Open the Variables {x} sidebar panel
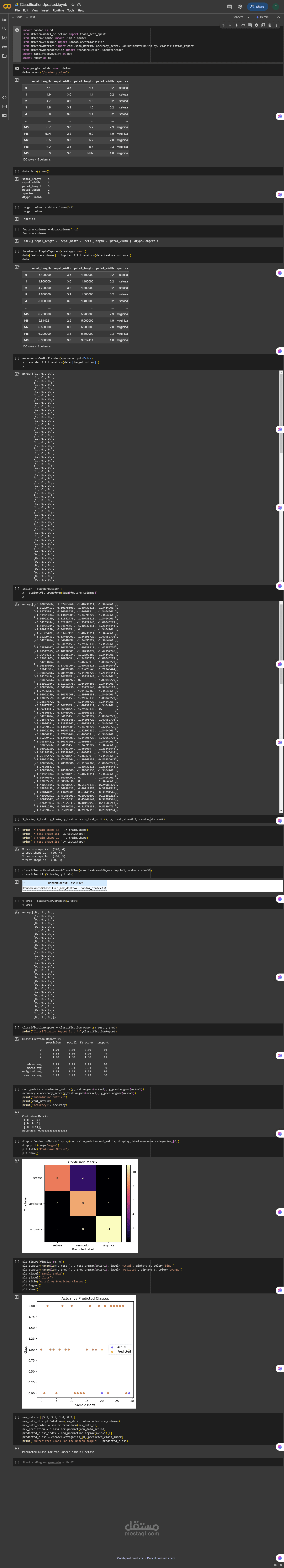The width and height of the screenshot is (284, 1568). 4,38
